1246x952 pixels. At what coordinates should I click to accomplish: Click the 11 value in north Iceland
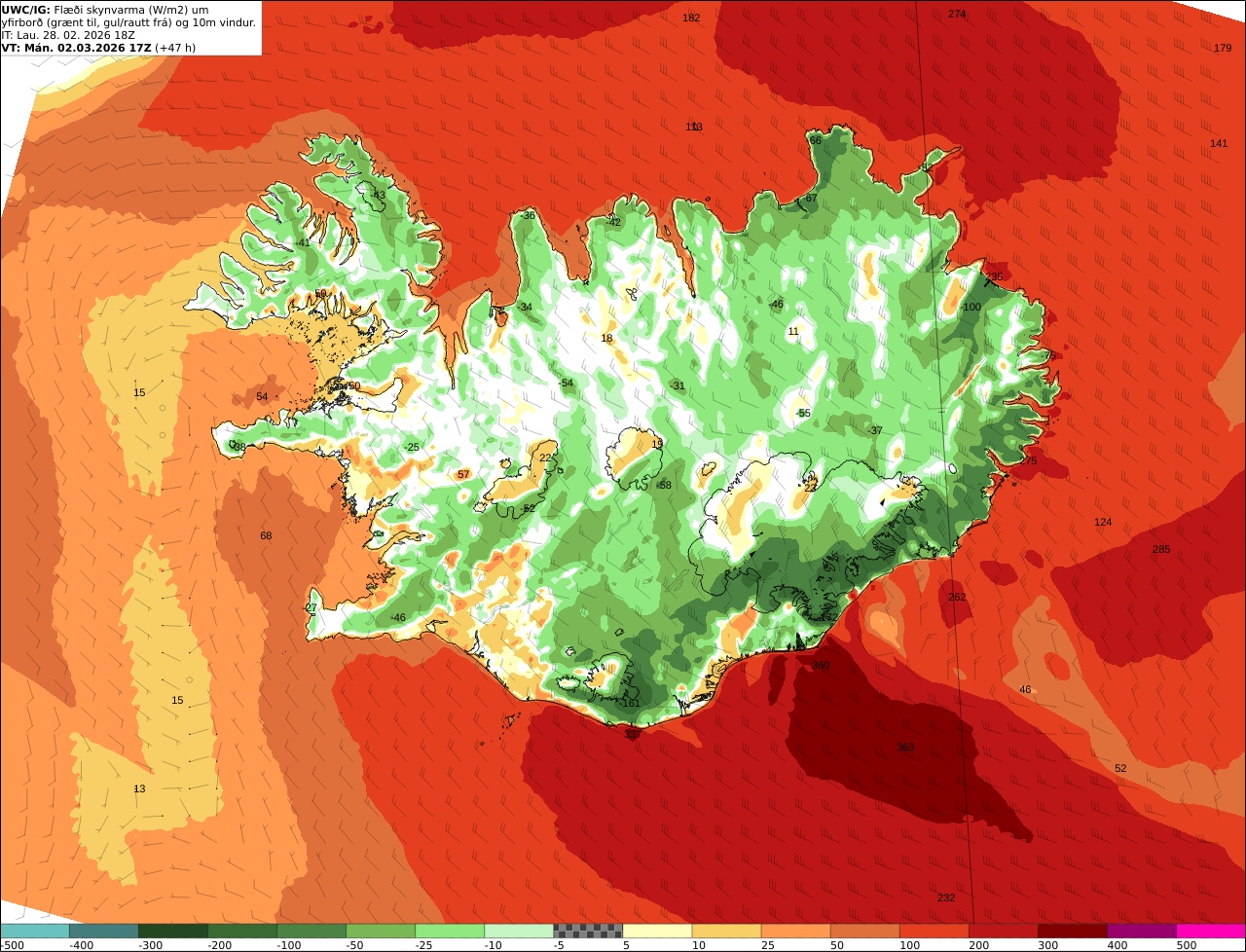coord(793,332)
